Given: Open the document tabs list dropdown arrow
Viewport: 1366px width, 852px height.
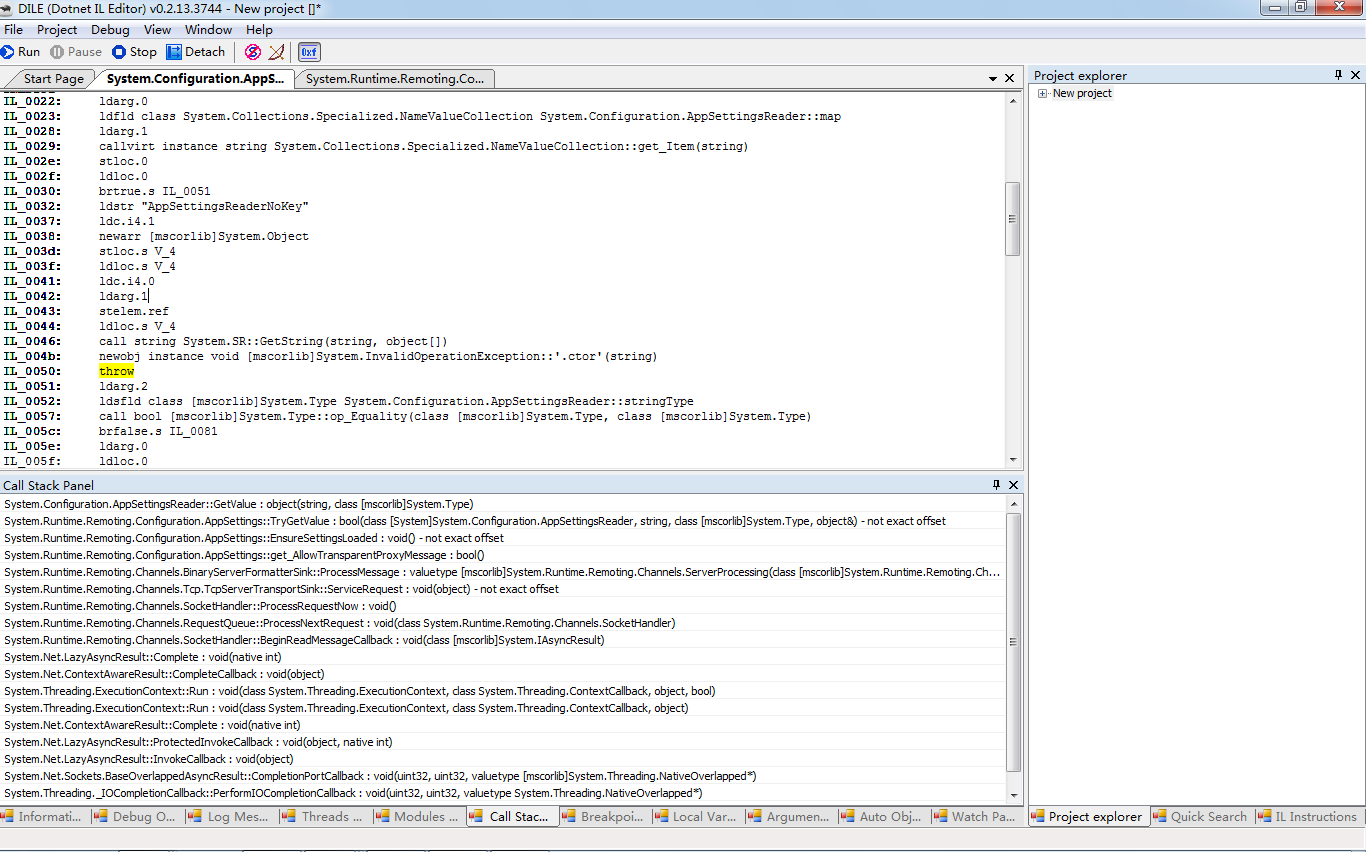Looking at the screenshot, I should (x=994, y=78).
